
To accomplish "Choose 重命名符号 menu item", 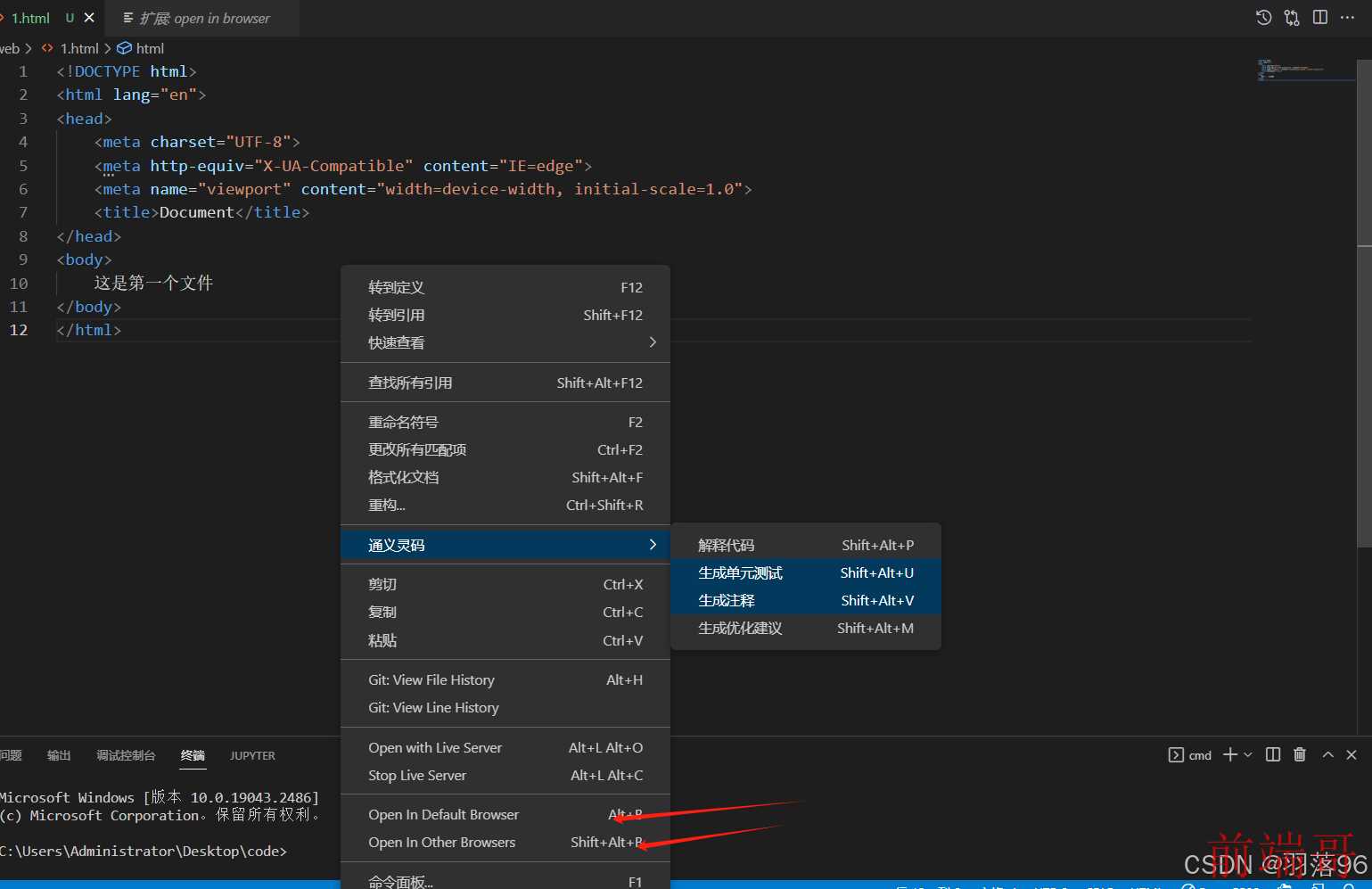I will tap(505, 422).
